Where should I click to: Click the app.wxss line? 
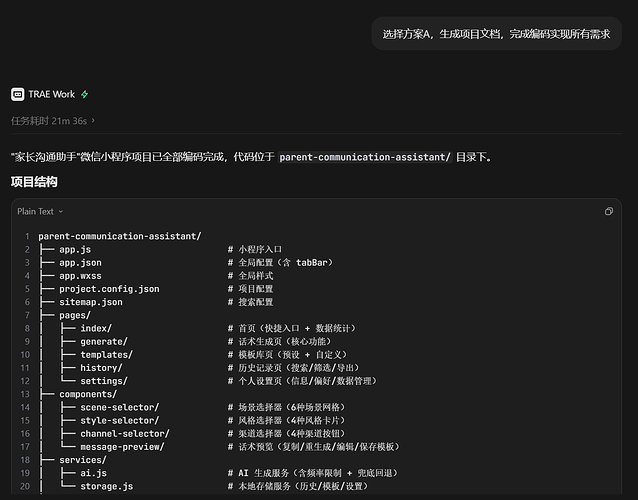coord(80,276)
